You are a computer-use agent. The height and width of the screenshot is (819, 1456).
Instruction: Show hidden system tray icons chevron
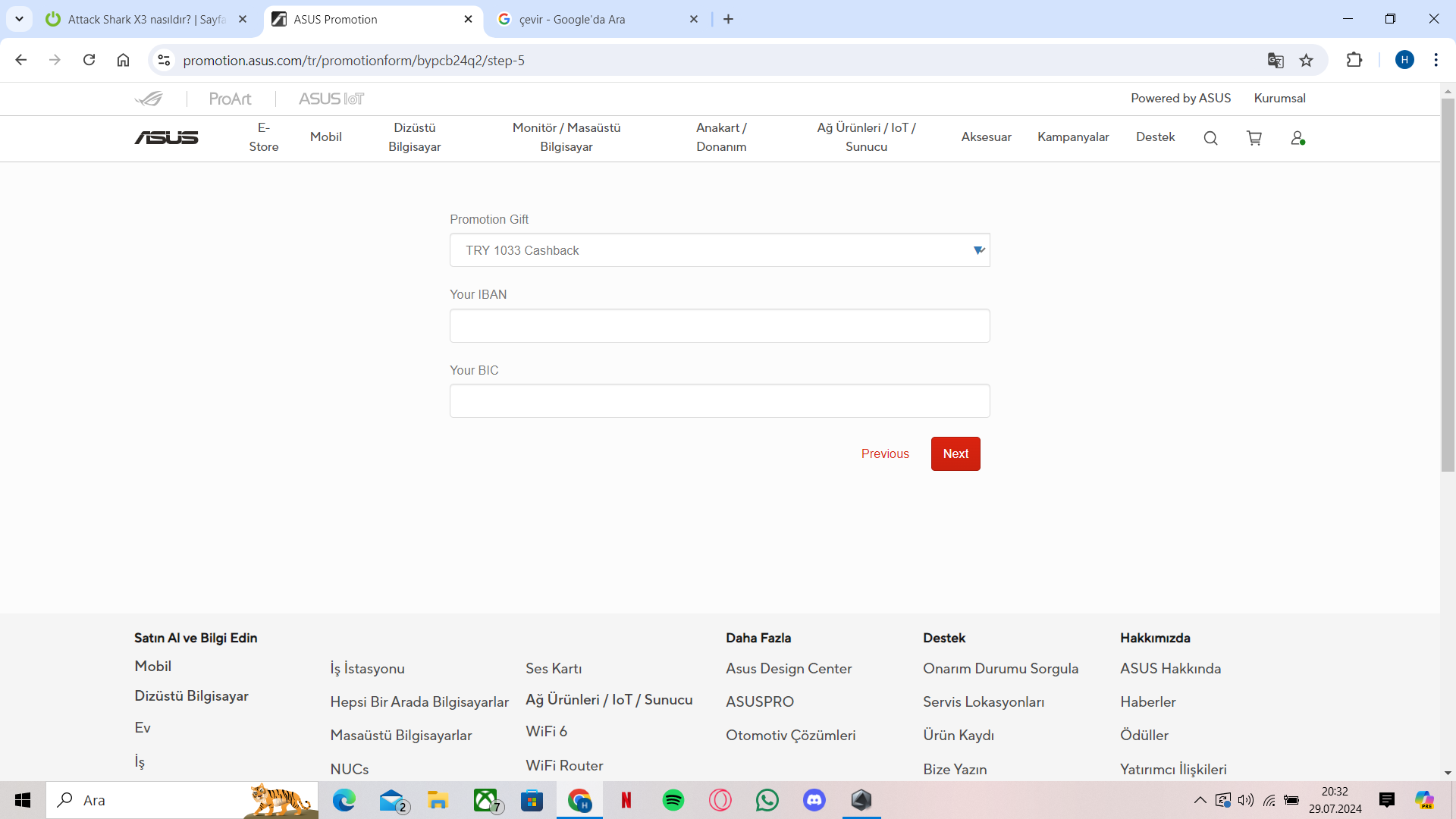click(1200, 800)
